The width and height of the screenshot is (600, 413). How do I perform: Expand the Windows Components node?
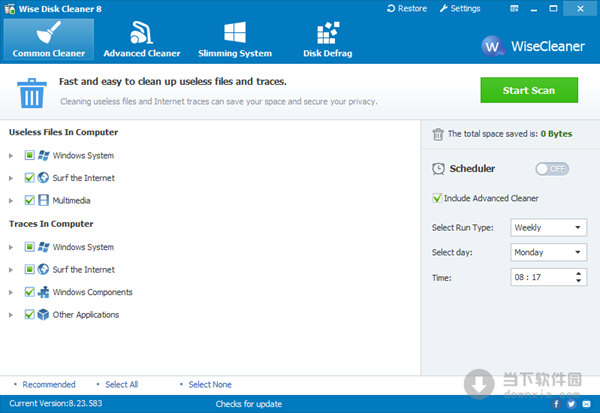[x=11, y=292]
